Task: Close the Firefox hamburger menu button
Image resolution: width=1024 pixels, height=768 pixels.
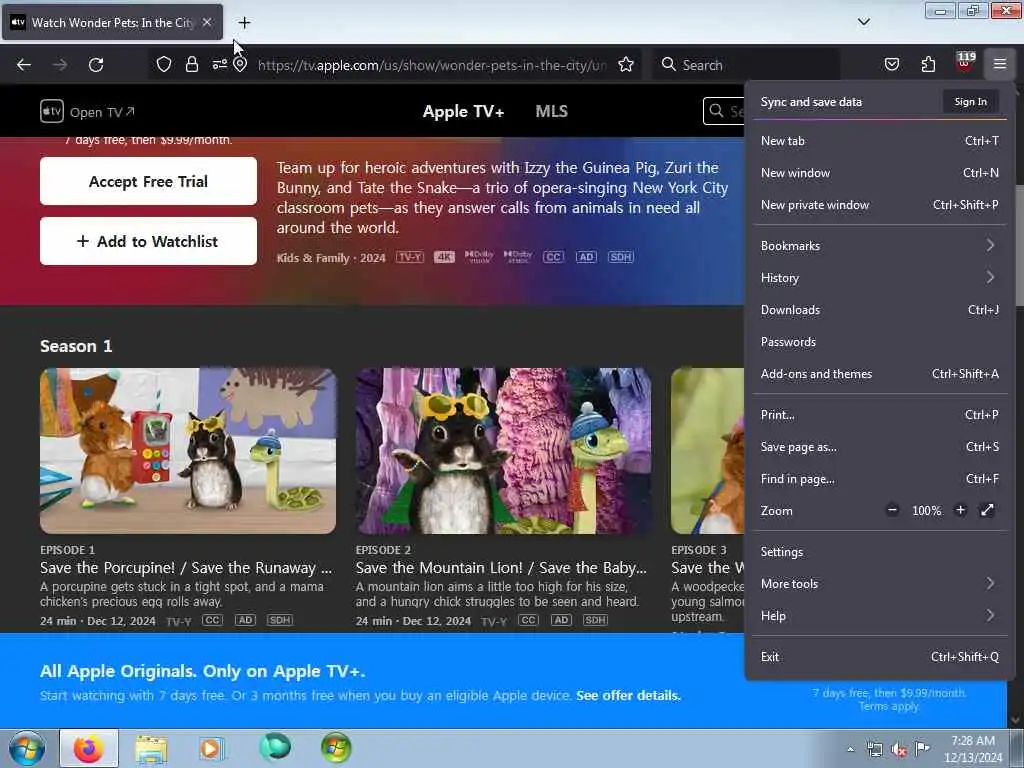Action: [1000, 64]
